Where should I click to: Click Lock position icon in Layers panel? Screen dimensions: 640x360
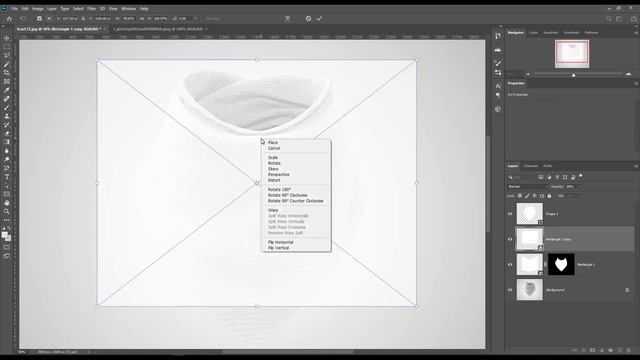[534, 196]
